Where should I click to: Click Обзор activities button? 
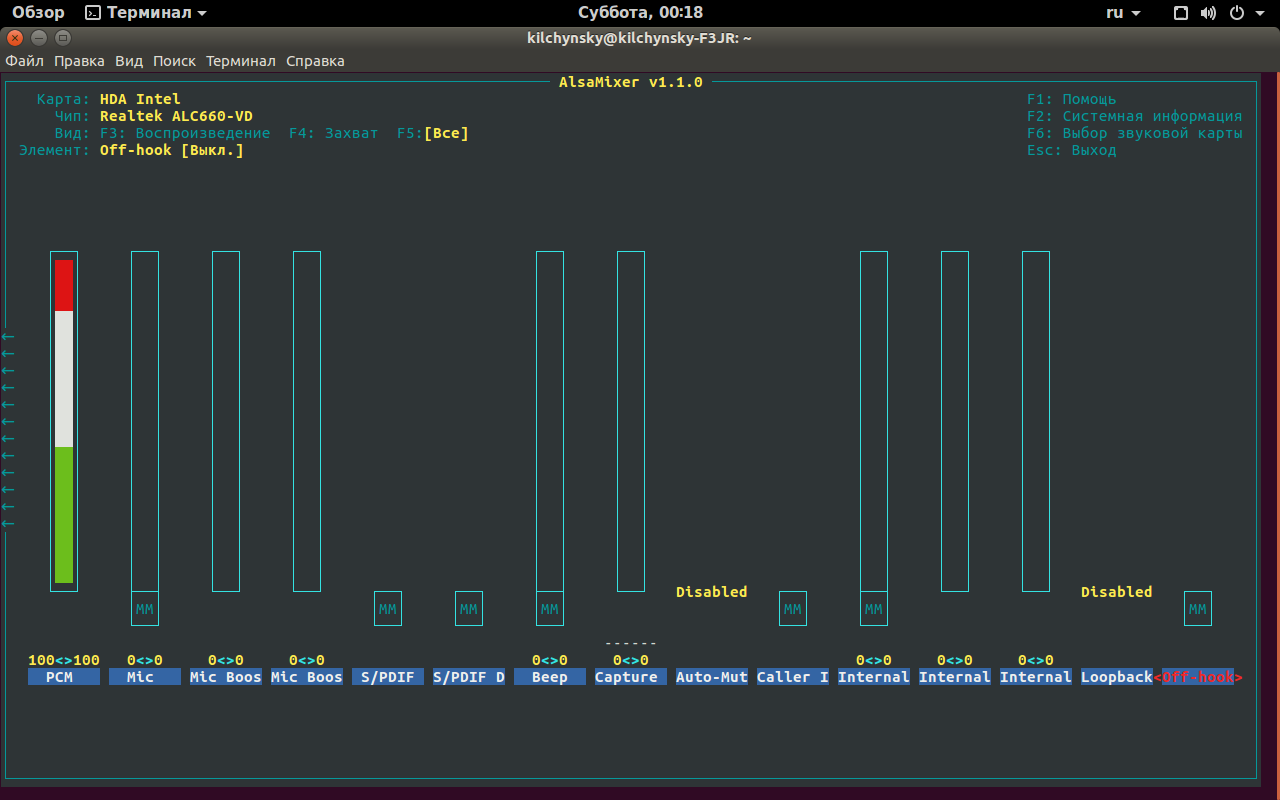38,13
